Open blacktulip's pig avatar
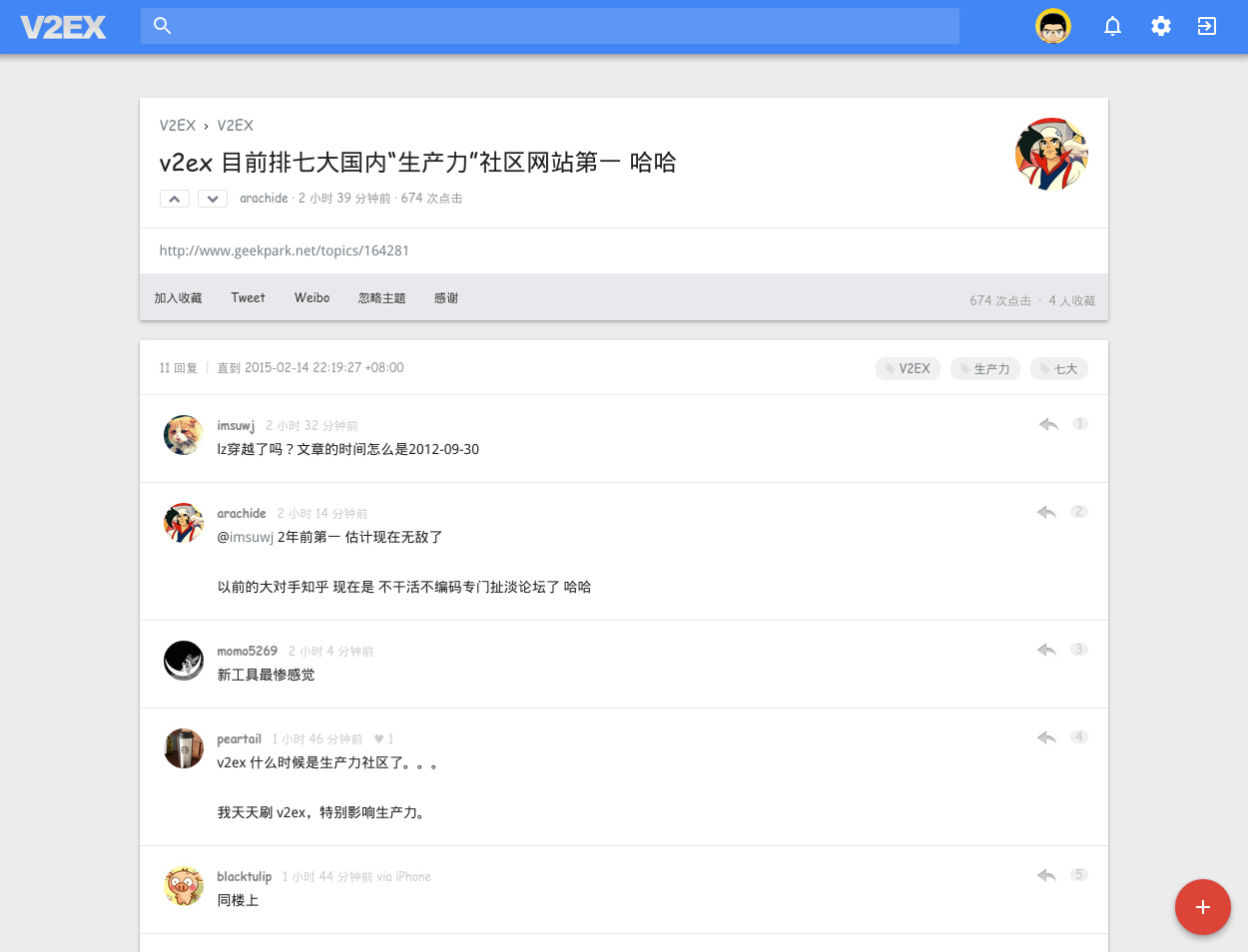1248x952 pixels. [x=184, y=886]
